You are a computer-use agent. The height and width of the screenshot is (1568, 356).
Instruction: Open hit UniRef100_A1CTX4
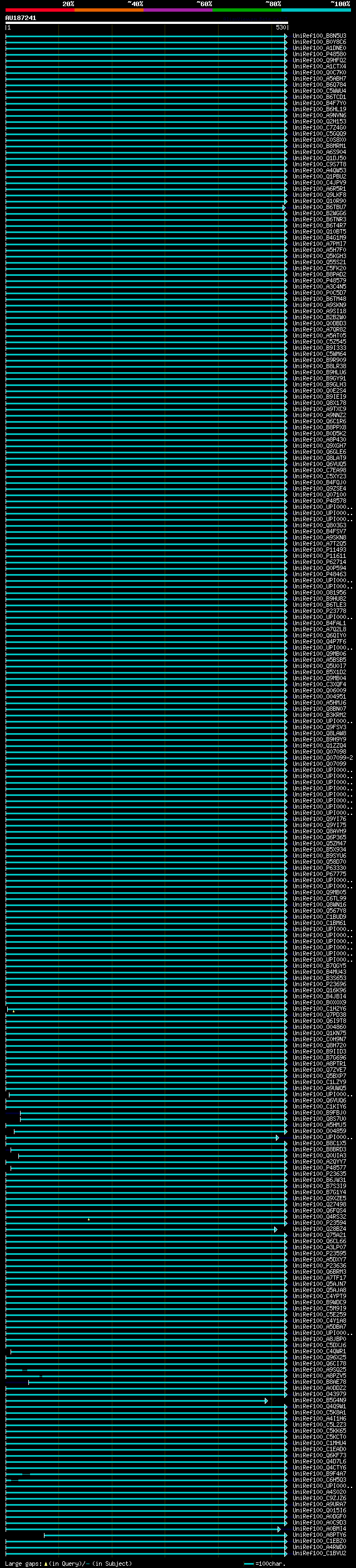pyautogui.click(x=319, y=66)
